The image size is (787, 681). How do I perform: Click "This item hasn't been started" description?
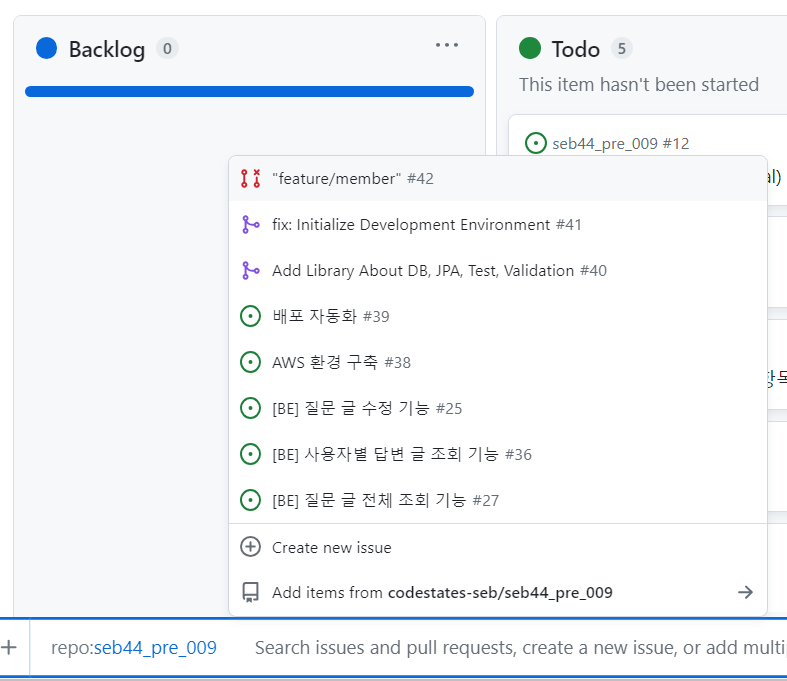(x=639, y=84)
